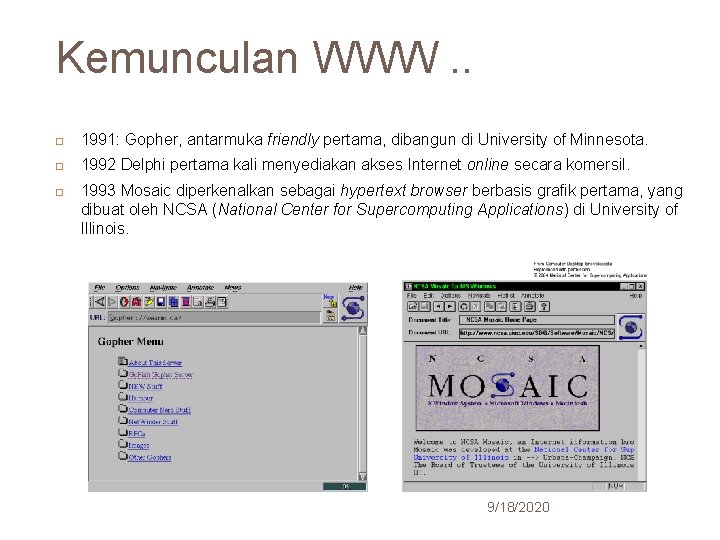Click the Print icon in the Gopher browser toolbar
Viewport: 720px width, 540px height.
click(210, 302)
